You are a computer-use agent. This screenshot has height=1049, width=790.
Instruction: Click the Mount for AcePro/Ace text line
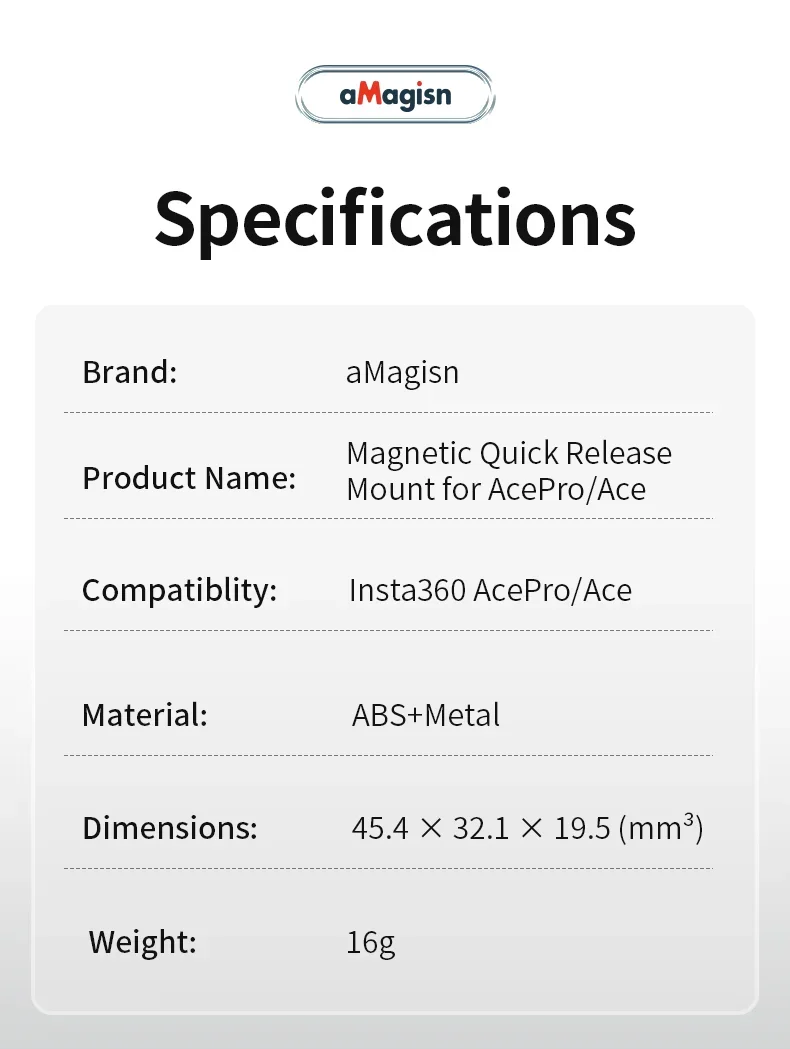[x=496, y=489]
